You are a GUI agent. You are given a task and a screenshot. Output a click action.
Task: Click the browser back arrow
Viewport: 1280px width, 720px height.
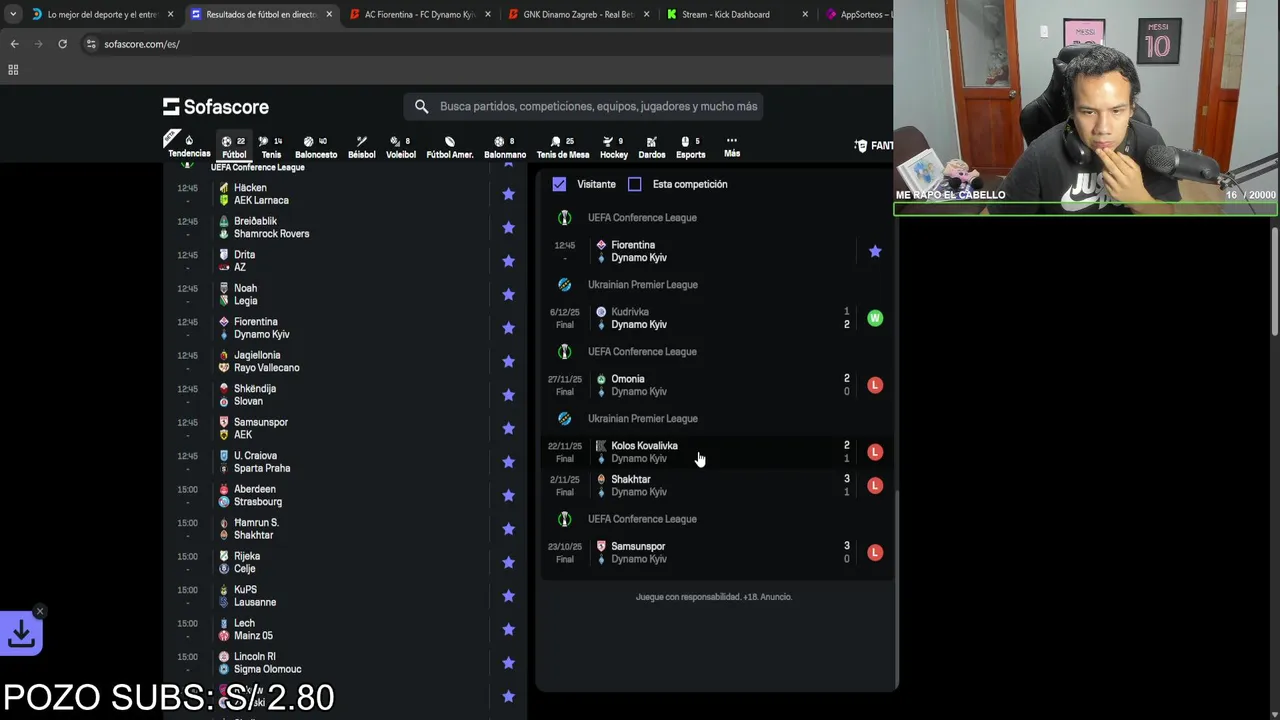[x=14, y=44]
